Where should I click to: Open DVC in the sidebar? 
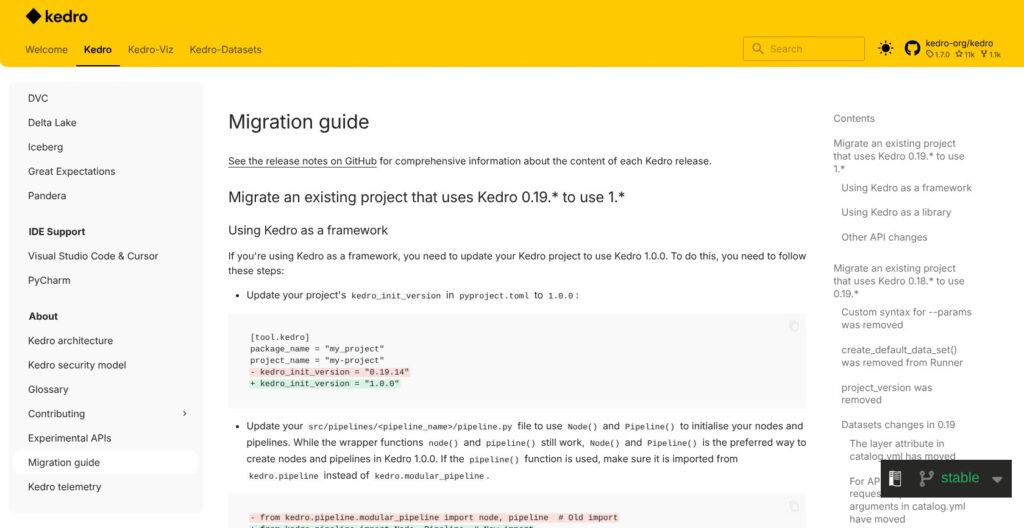tap(38, 99)
